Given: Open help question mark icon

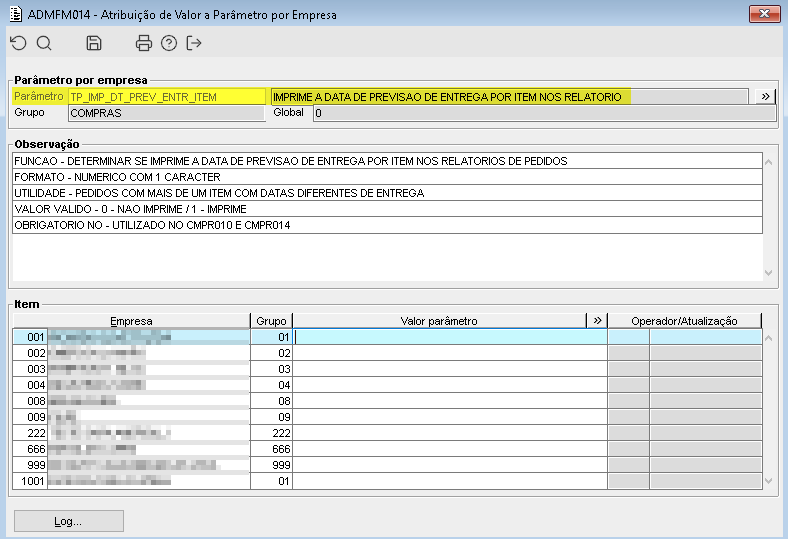Looking at the screenshot, I should tap(169, 43).
